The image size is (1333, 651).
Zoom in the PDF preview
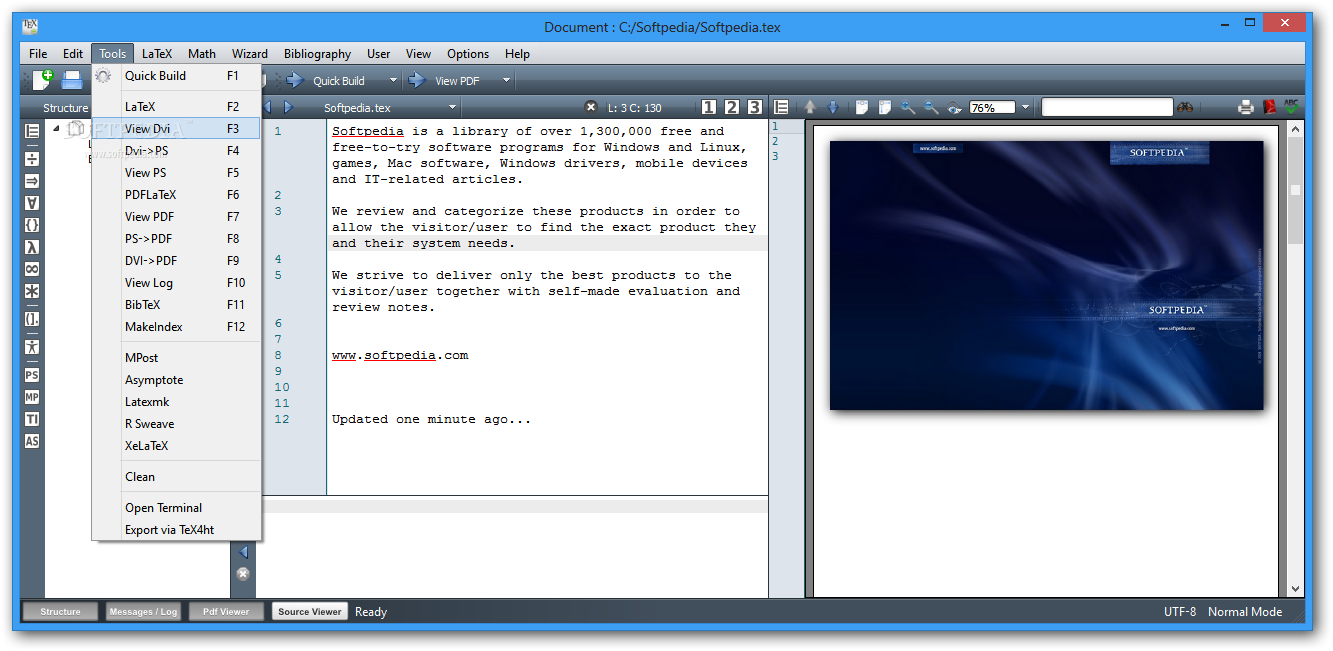(908, 107)
